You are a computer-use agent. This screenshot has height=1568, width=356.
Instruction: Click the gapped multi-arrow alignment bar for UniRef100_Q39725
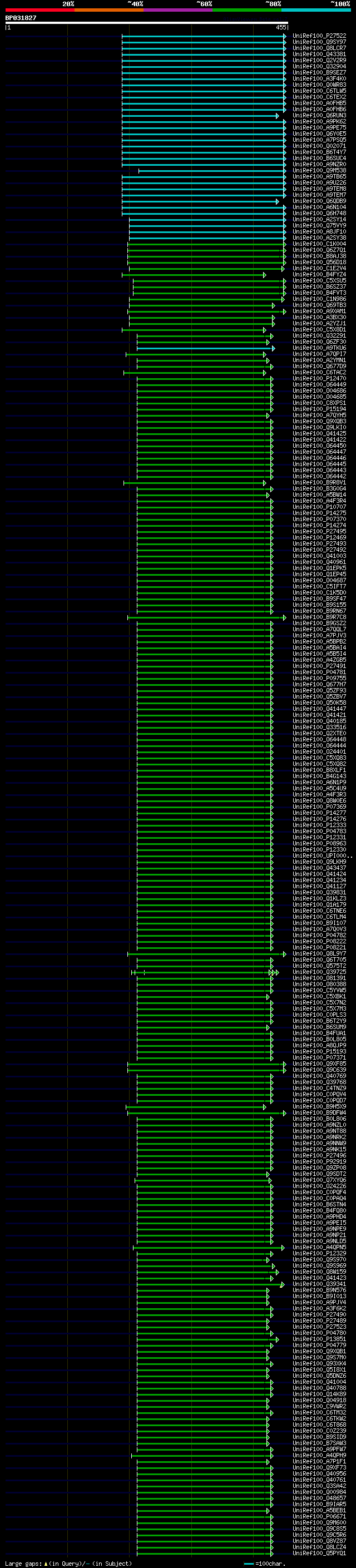click(205, 973)
